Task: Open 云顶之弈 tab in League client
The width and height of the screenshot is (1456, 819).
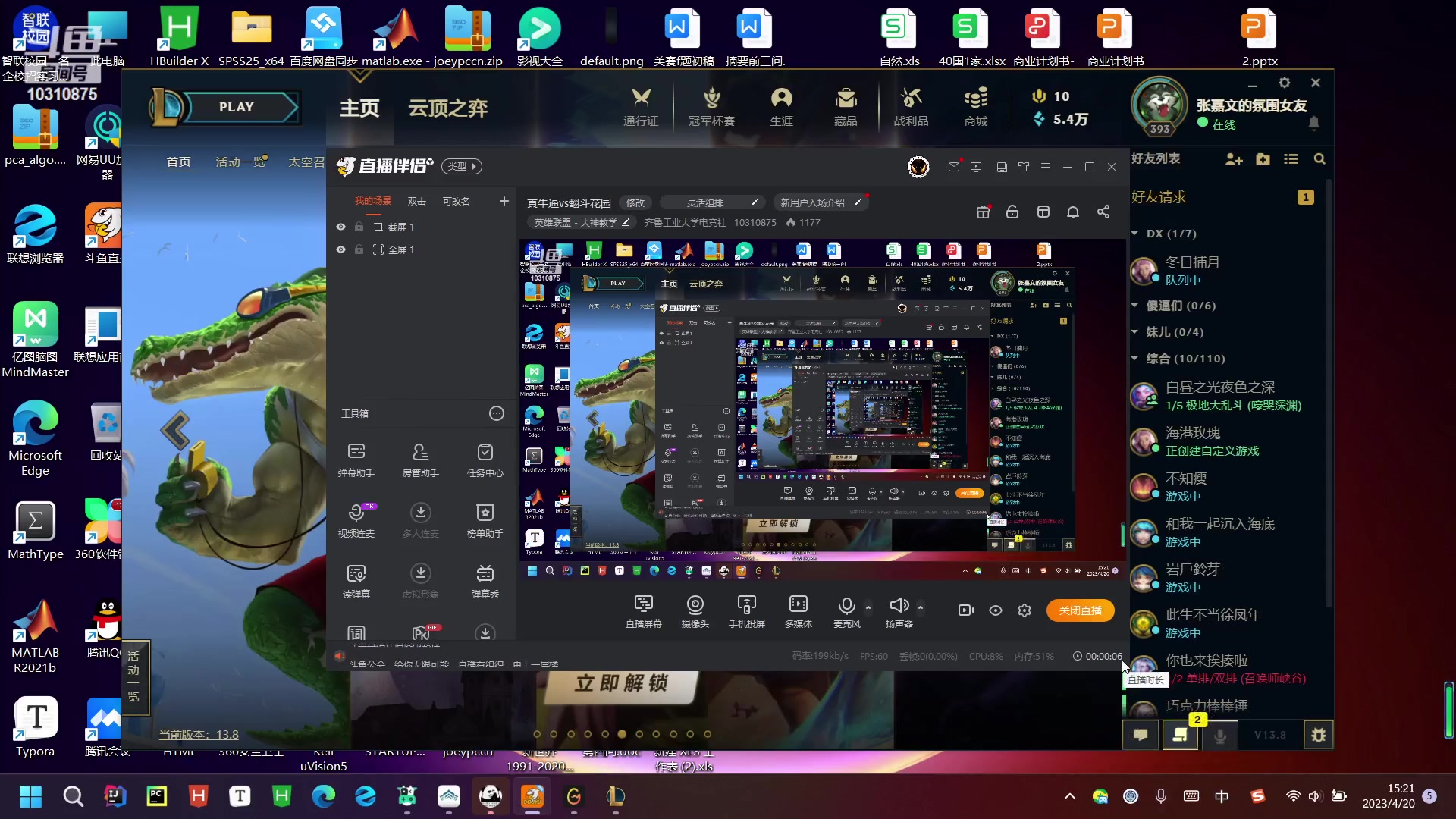Action: 448,108
